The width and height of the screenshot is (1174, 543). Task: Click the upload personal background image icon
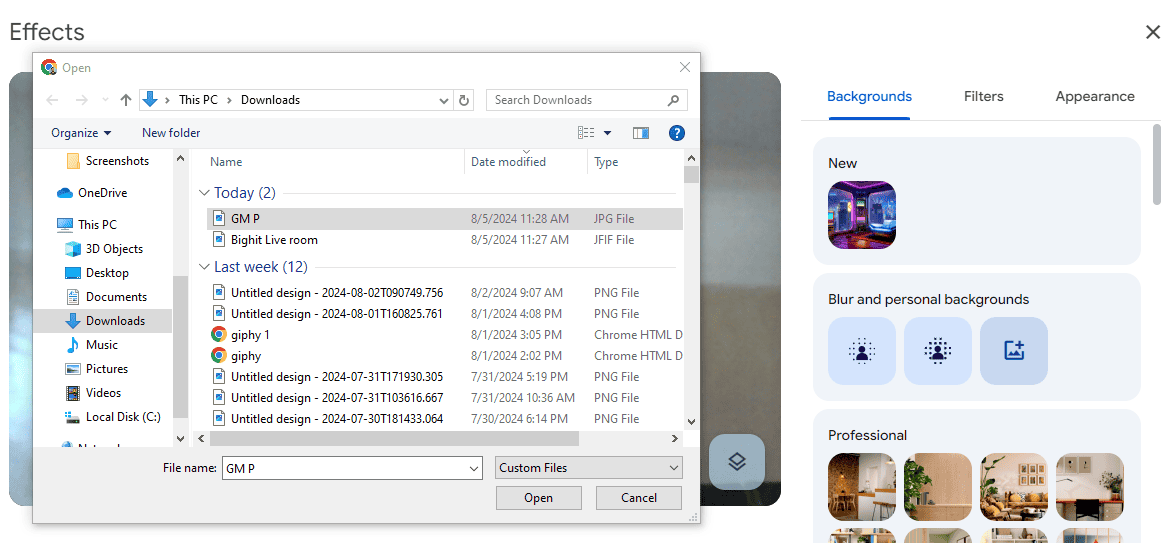pyautogui.click(x=1014, y=351)
